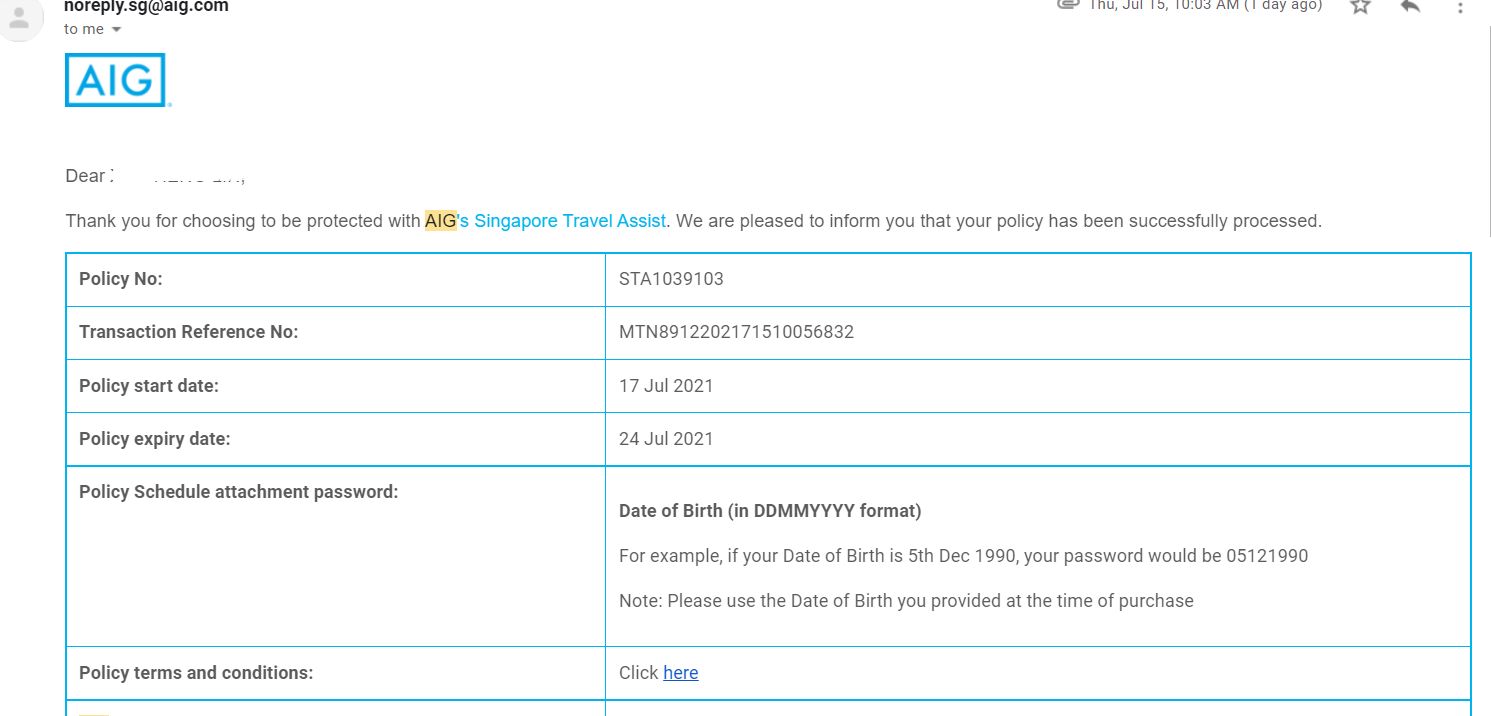The height and width of the screenshot is (716, 1491).
Task: Click the reply arrow icon
Action: click(1411, 6)
